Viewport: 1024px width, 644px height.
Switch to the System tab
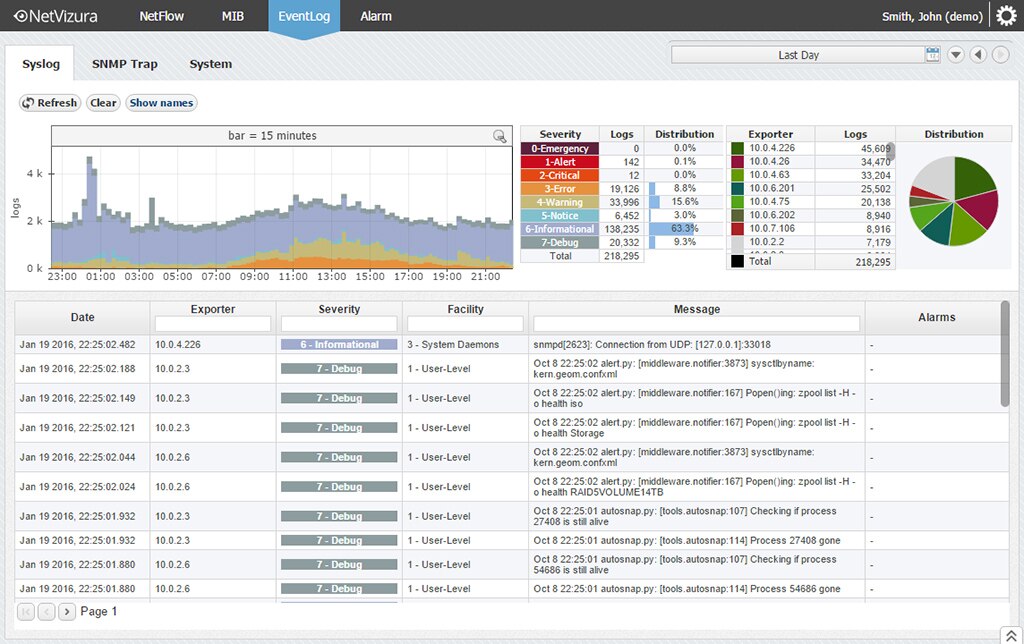(210, 64)
